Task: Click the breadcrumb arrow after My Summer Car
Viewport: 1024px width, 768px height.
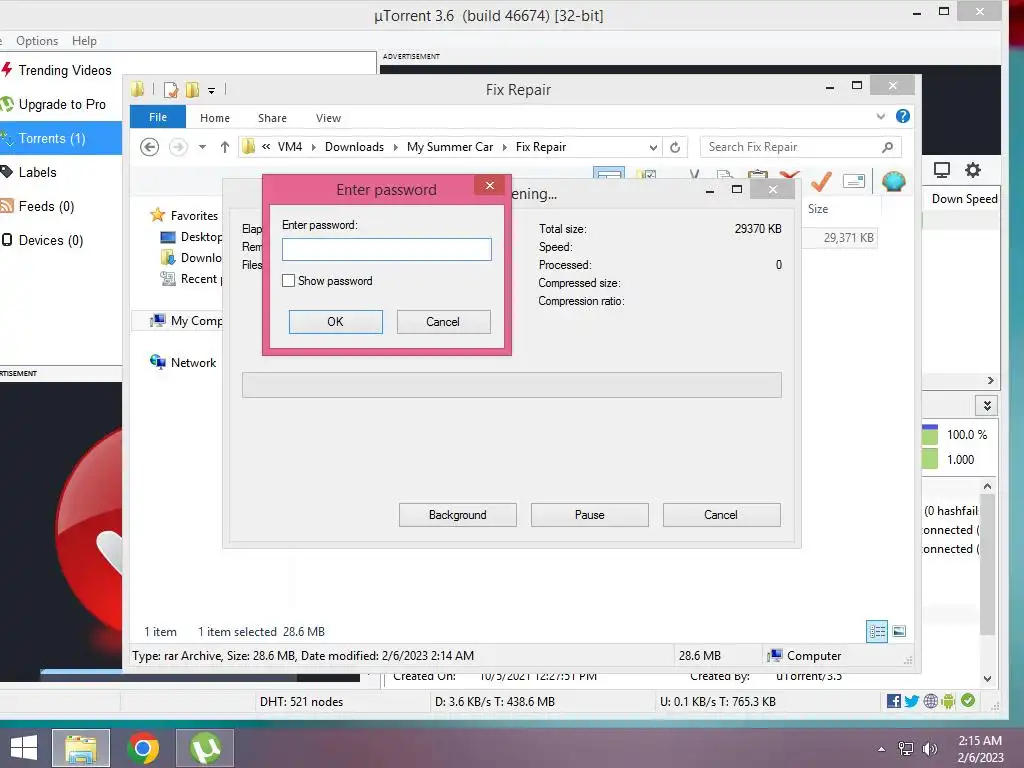Action: (x=504, y=147)
